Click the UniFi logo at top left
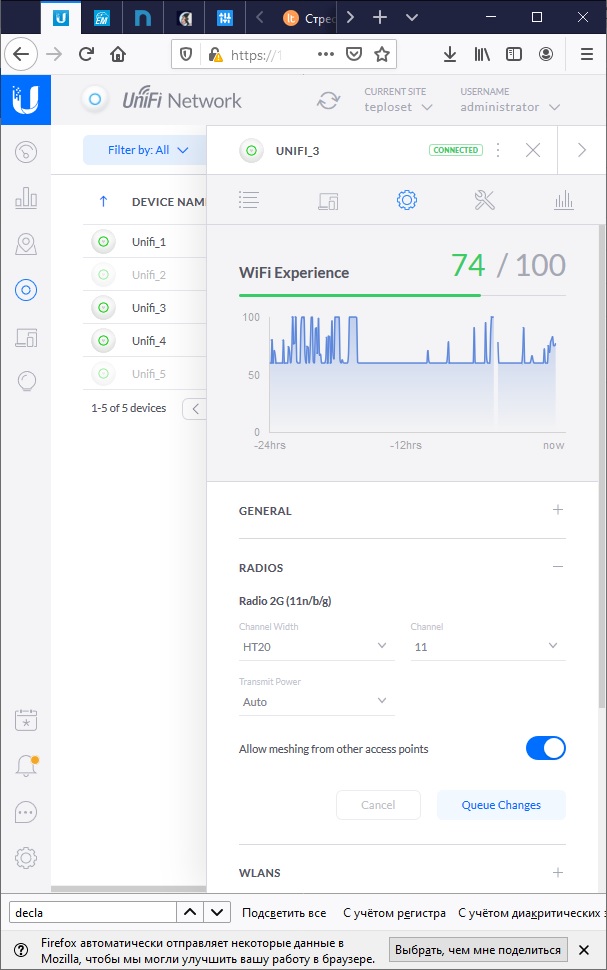 (x=25, y=100)
